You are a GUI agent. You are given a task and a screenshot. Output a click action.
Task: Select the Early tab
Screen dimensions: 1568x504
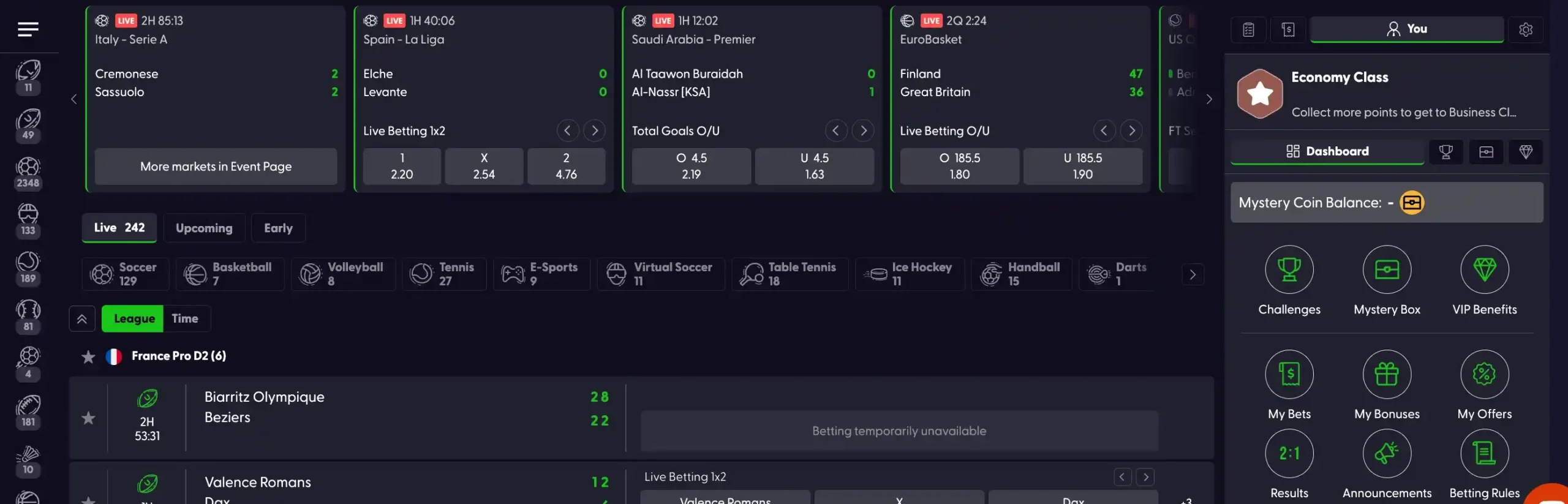point(278,228)
